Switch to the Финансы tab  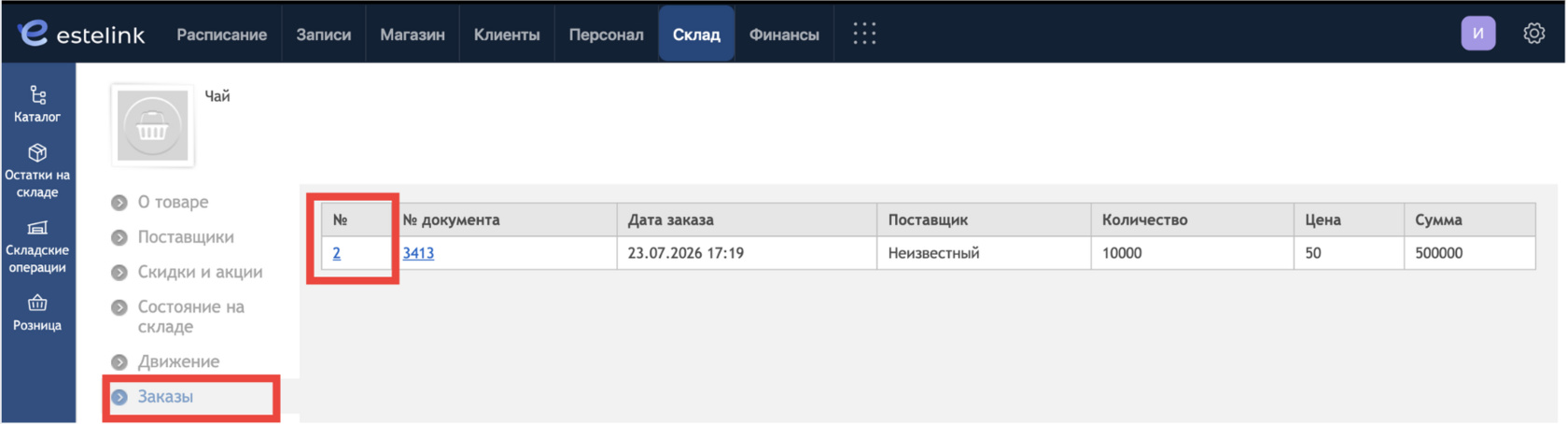tap(784, 35)
